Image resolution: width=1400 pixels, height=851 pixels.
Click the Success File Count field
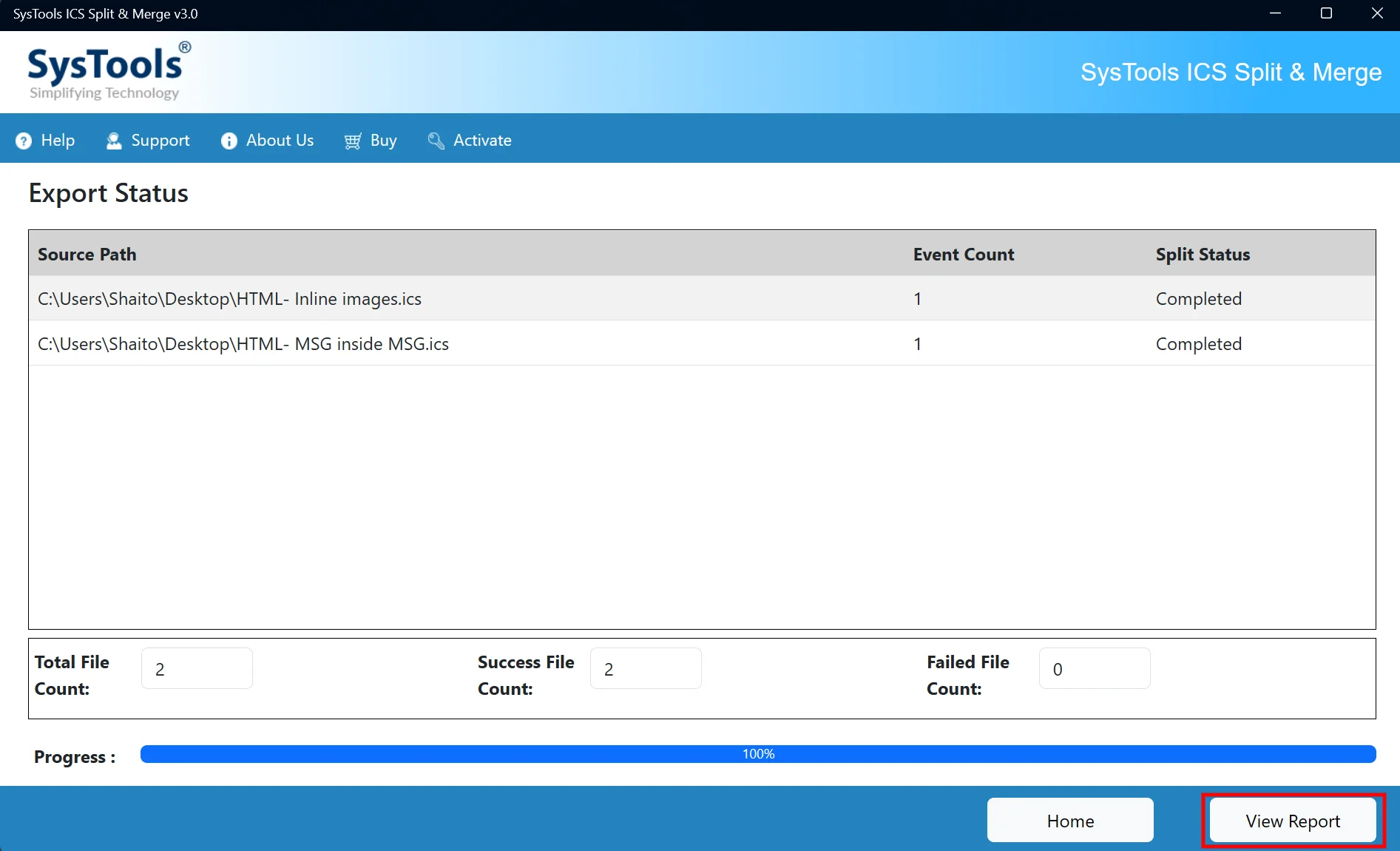click(646, 668)
